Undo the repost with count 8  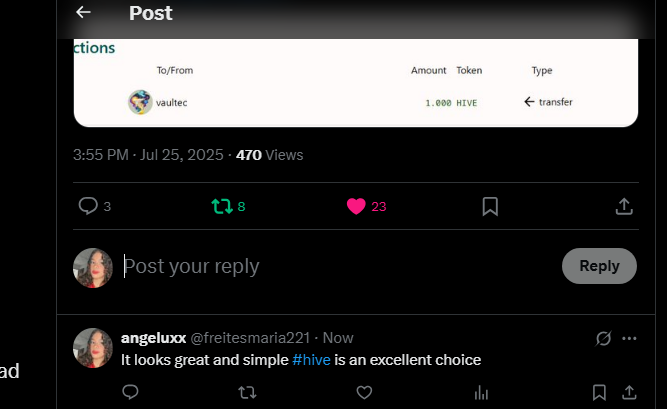pos(228,206)
